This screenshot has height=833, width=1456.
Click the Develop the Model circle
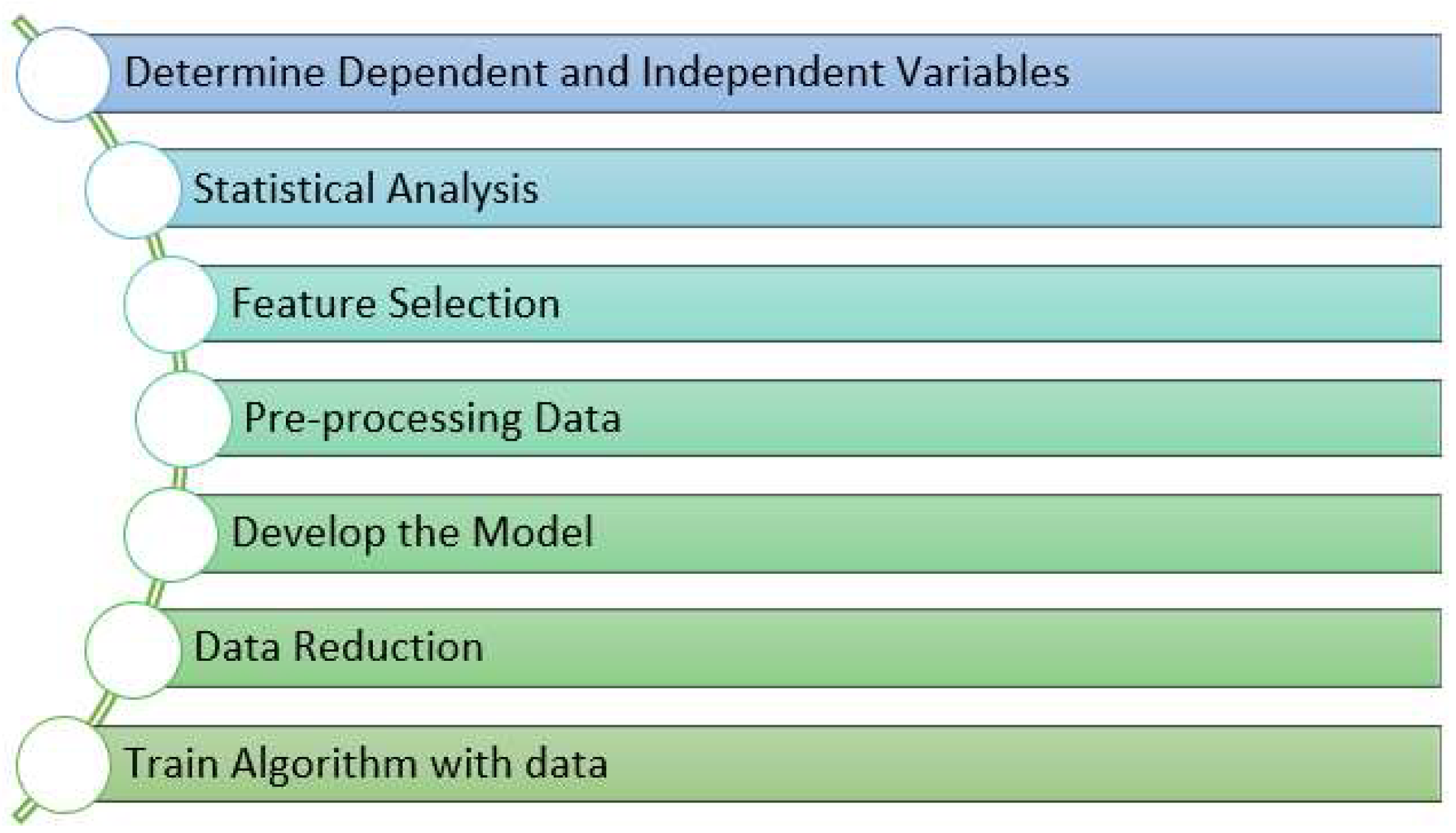click(170, 533)
